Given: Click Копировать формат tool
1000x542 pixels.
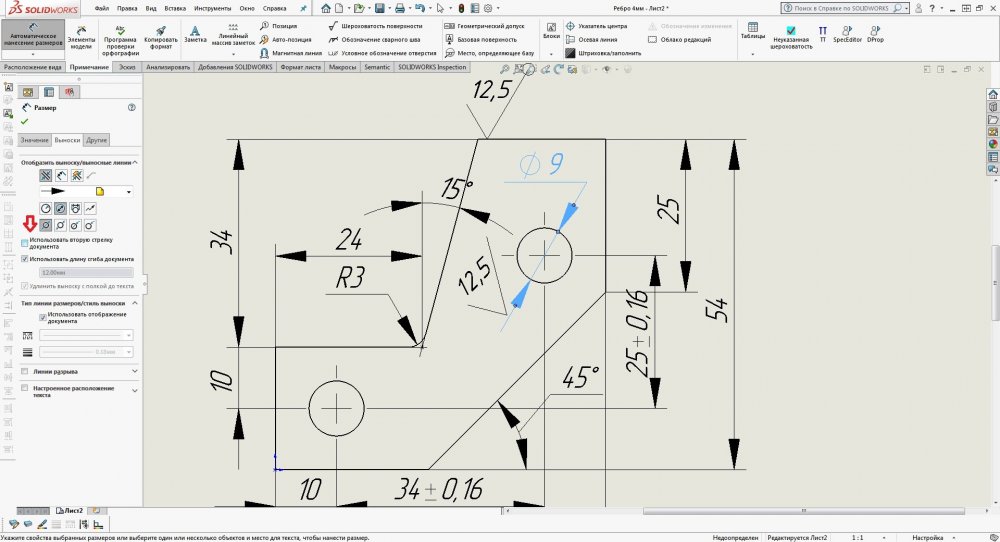Looking at the screenshot, I should pyautogui.click(x=161, y=38).
